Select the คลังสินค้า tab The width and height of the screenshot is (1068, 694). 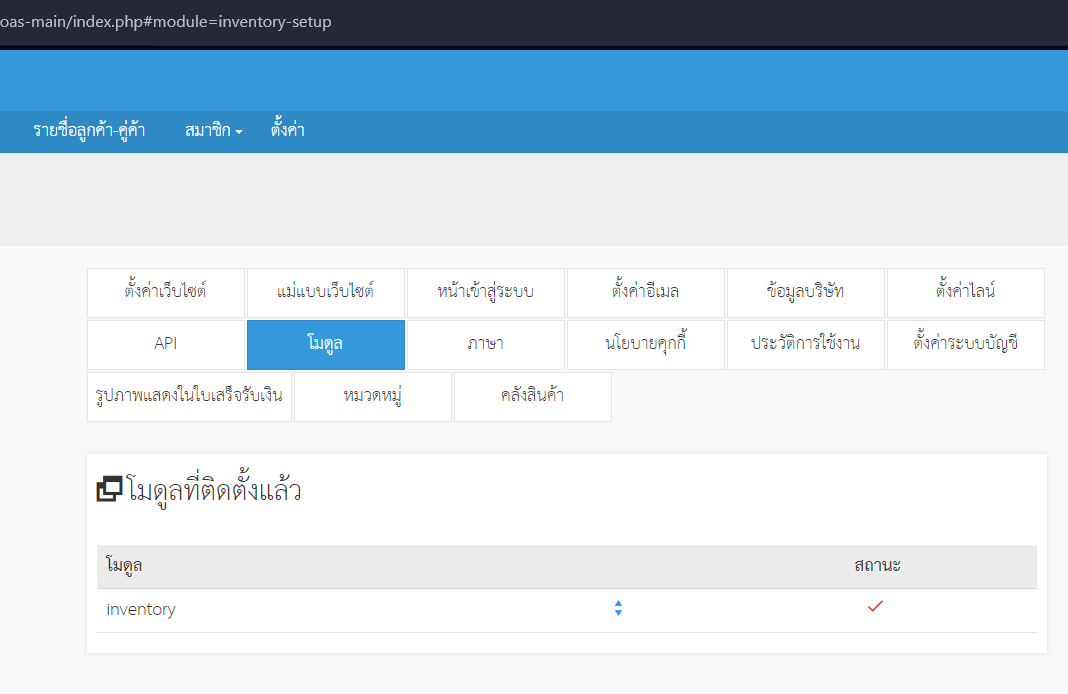(533, 396)
